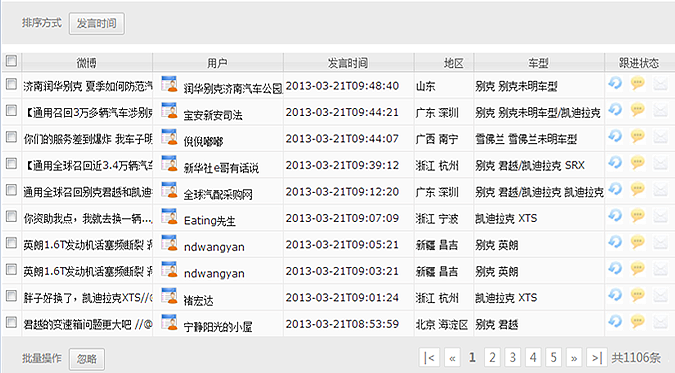Click refresh icon in 倪倪嘟嘟 row
Screen dimensions: 675x373
[615, 136]
